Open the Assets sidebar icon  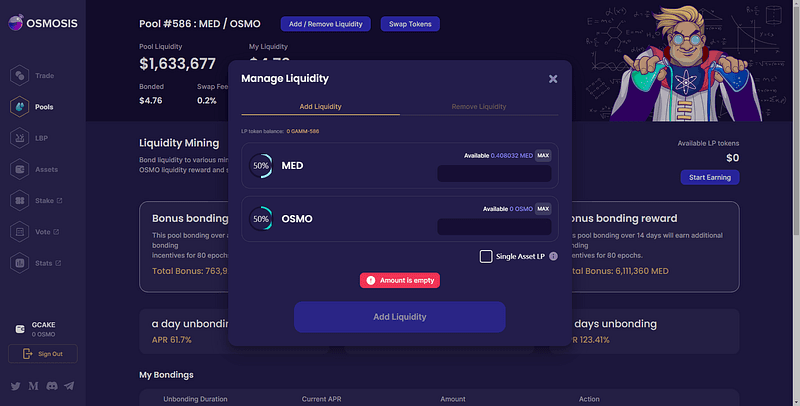coord(19,169)
